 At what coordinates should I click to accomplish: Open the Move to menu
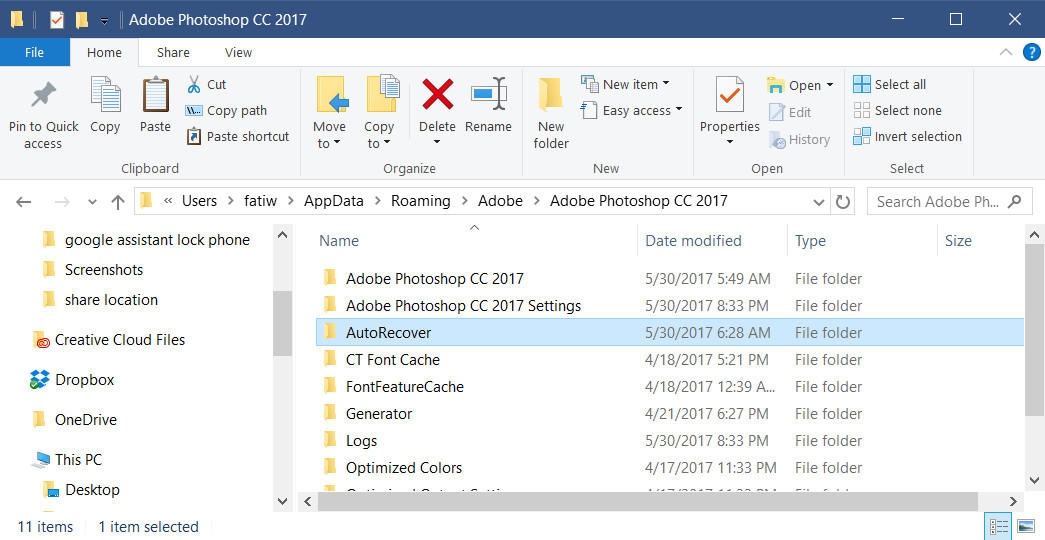pyautogui.click(x=330, y=113)
